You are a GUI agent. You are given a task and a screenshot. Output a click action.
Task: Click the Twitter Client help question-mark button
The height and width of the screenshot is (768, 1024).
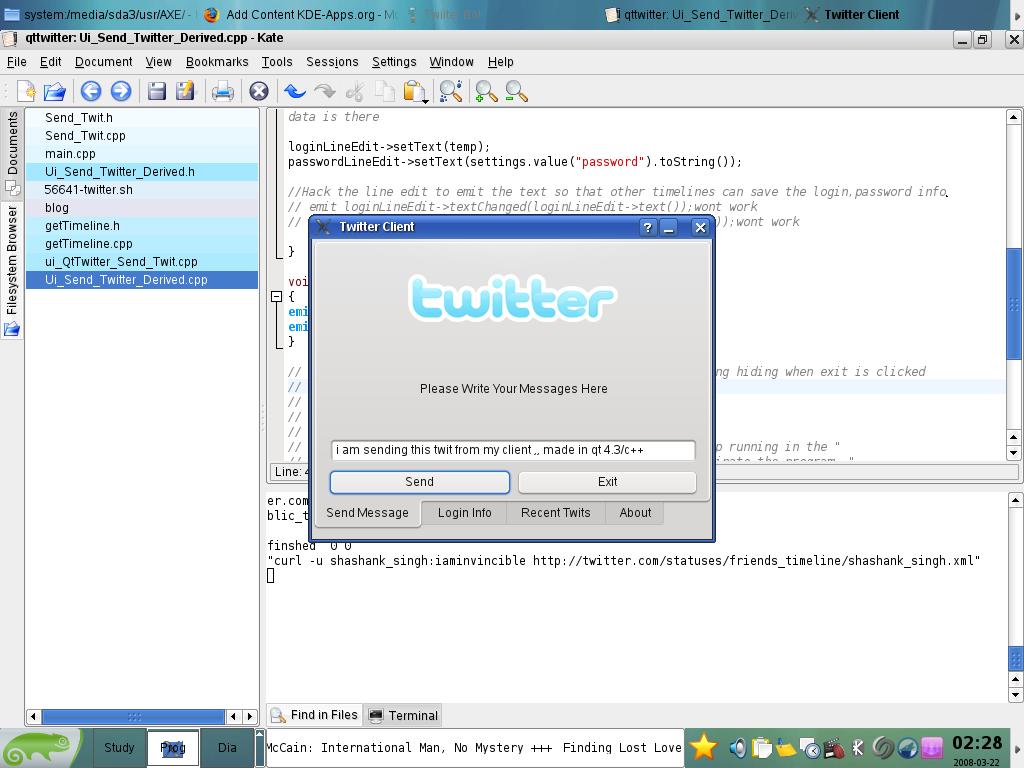coord(647,227)
